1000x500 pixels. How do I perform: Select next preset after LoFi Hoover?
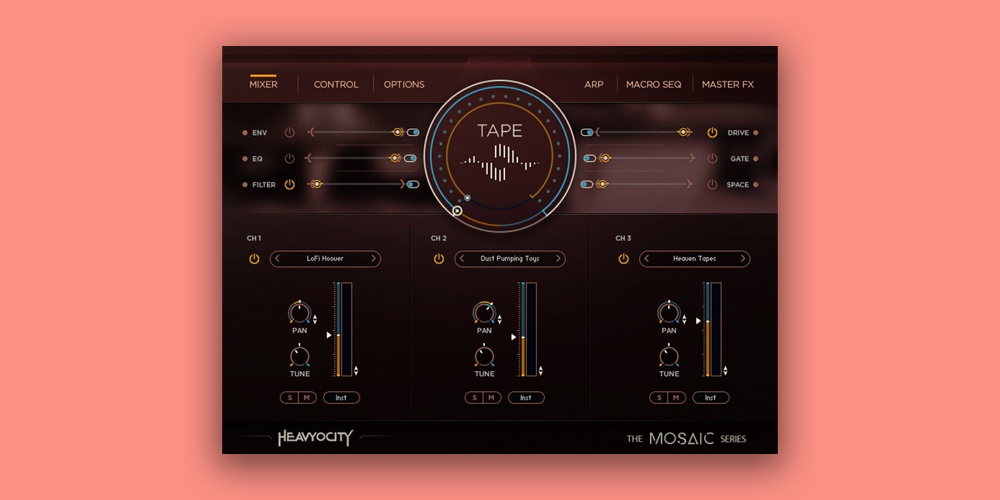click(x=373, y=259)
